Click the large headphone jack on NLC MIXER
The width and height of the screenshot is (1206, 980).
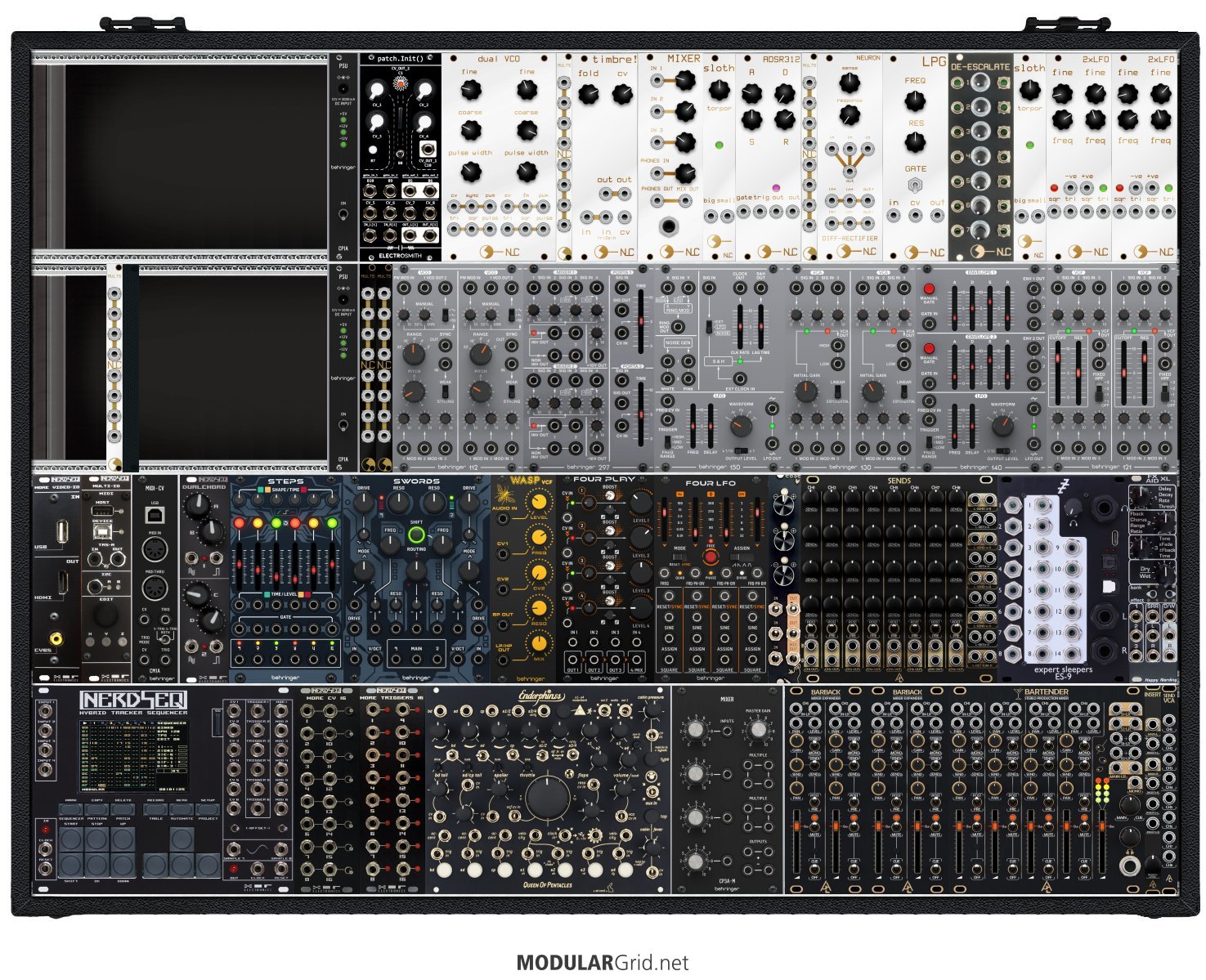pos(670,226)
